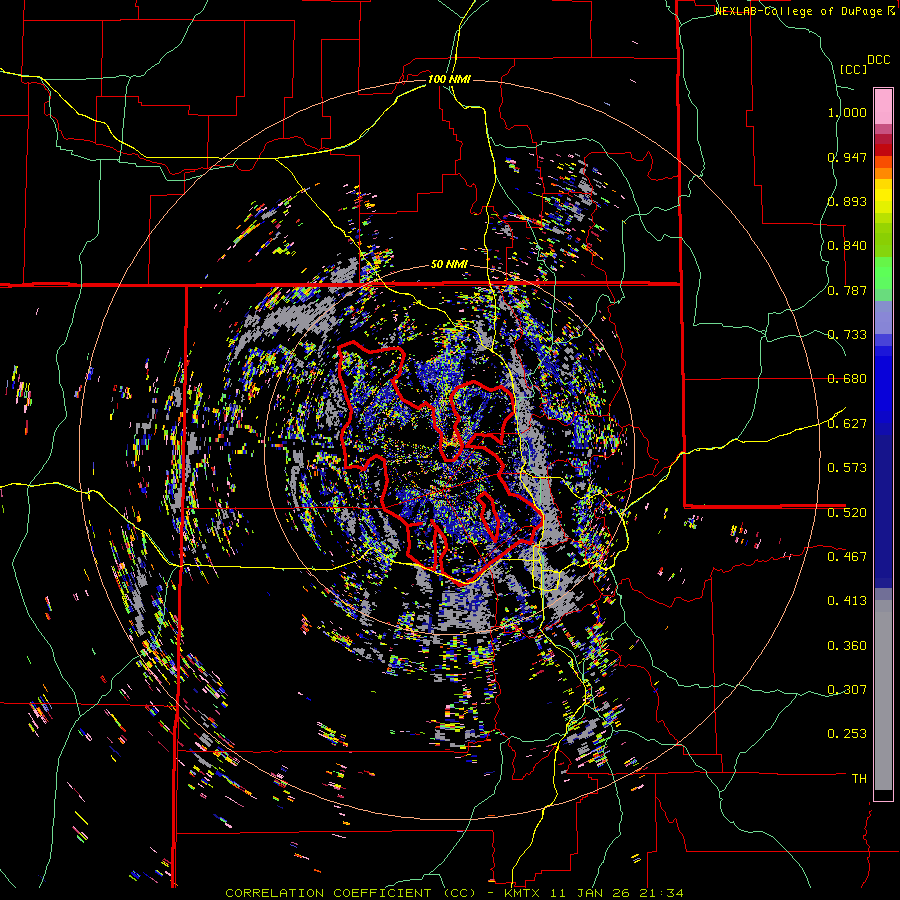Click the 0.573 legend value

pos(847,468)
